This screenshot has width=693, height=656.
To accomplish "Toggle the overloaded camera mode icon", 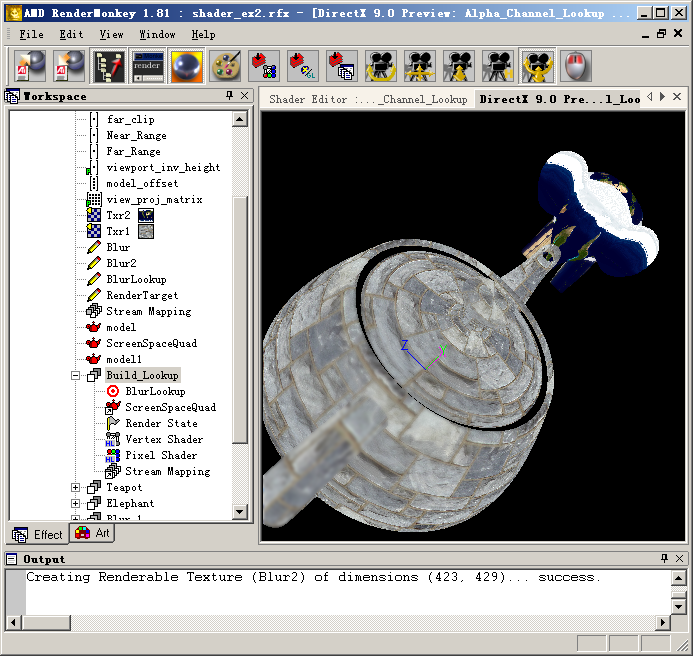I will (x=537, y=66).
